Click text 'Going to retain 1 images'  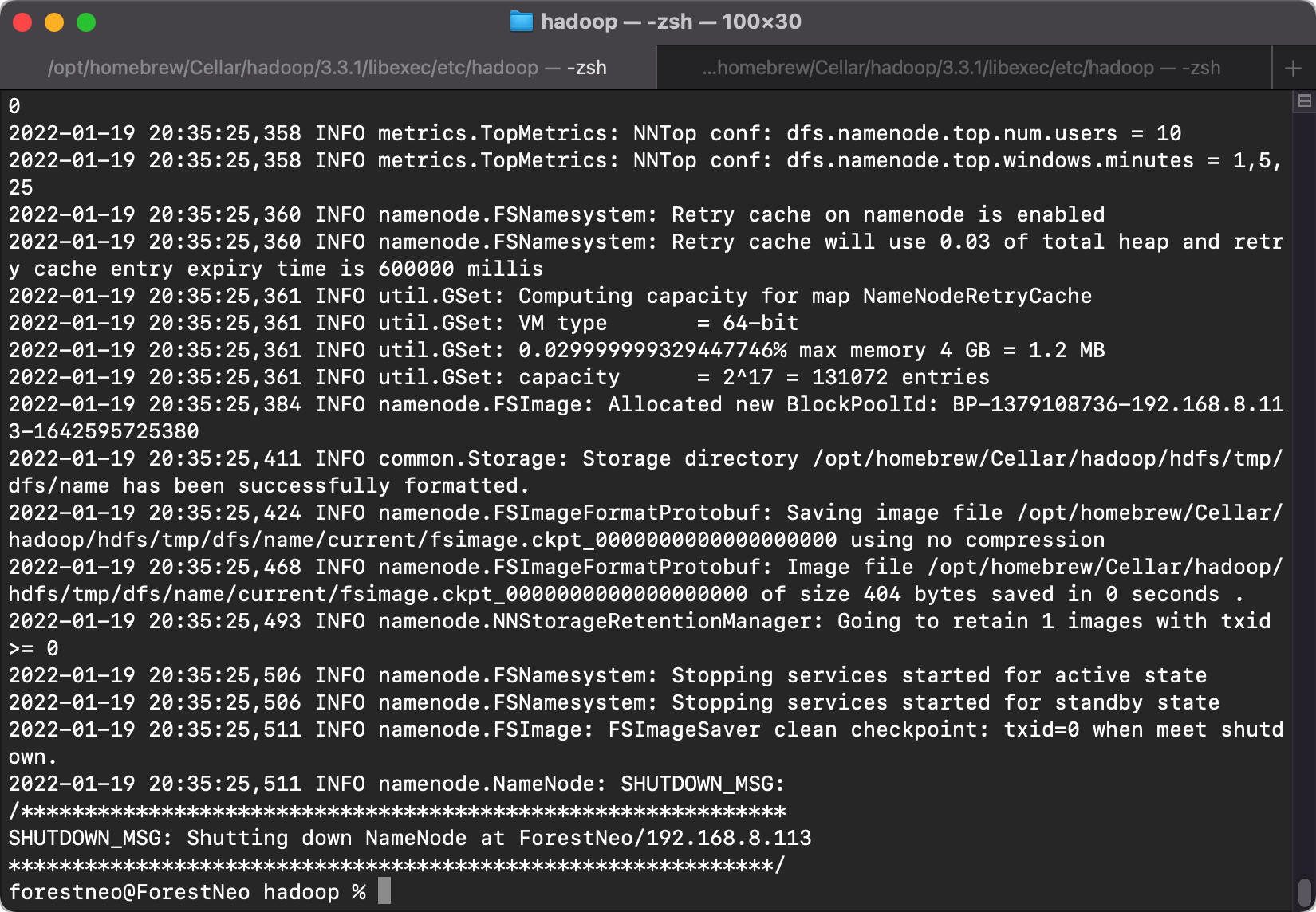tap(991, 621)
